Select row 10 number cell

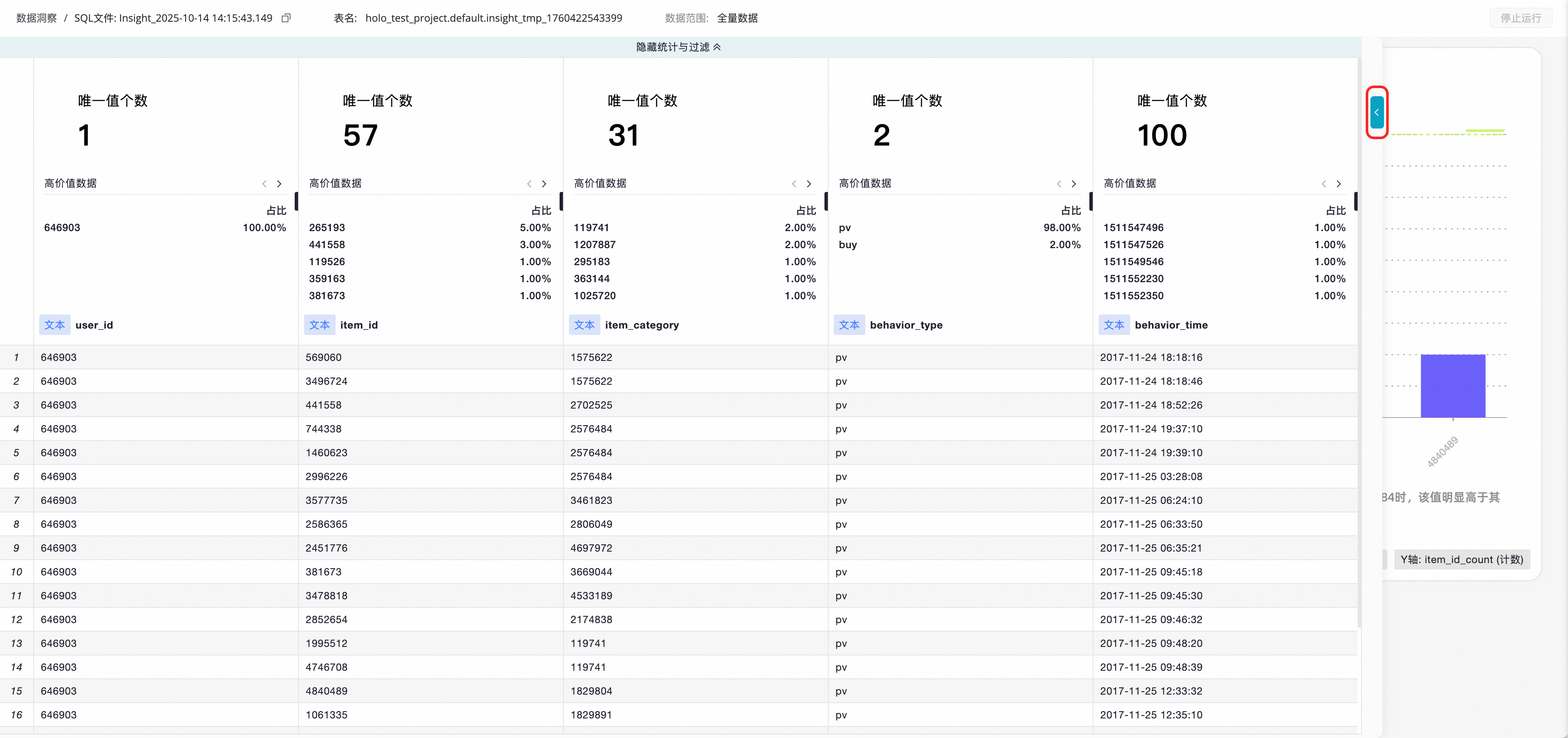17,572
